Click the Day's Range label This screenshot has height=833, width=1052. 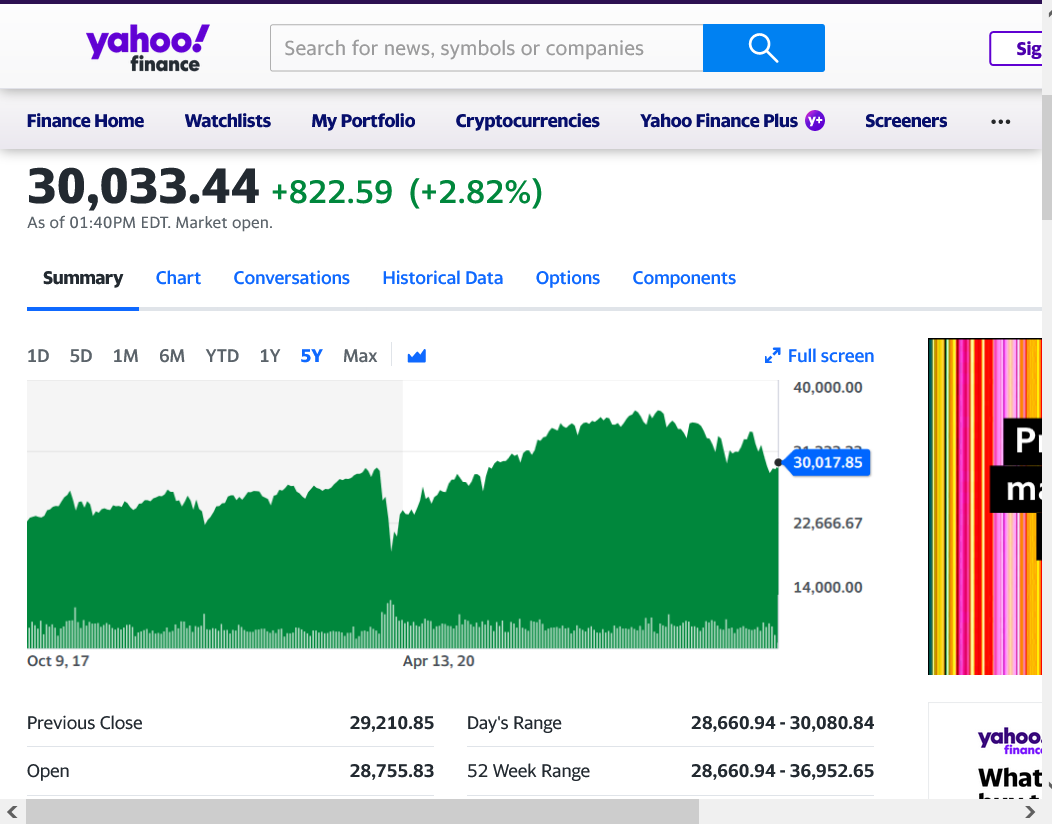point(514,723)
